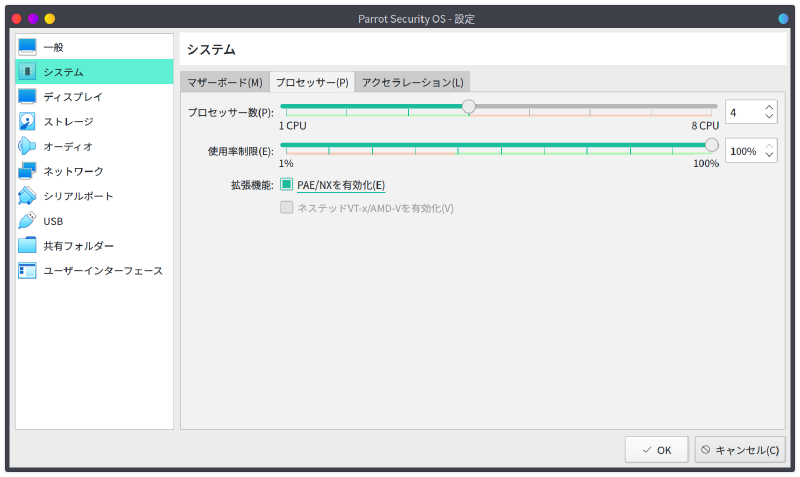Select 一般 category in sidebar
The width and height of the screenshot is (800, 477).
[x=94, y=47]
